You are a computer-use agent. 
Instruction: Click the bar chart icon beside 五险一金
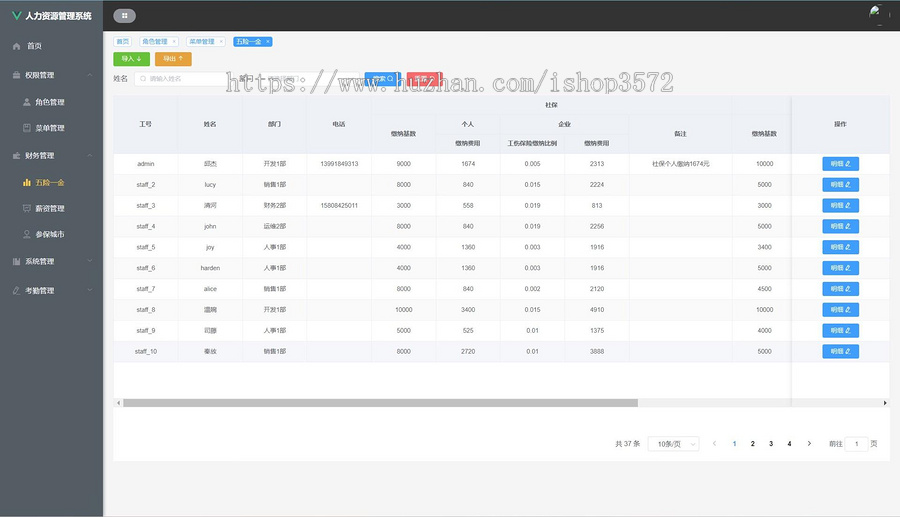click(x=26, y=182)
